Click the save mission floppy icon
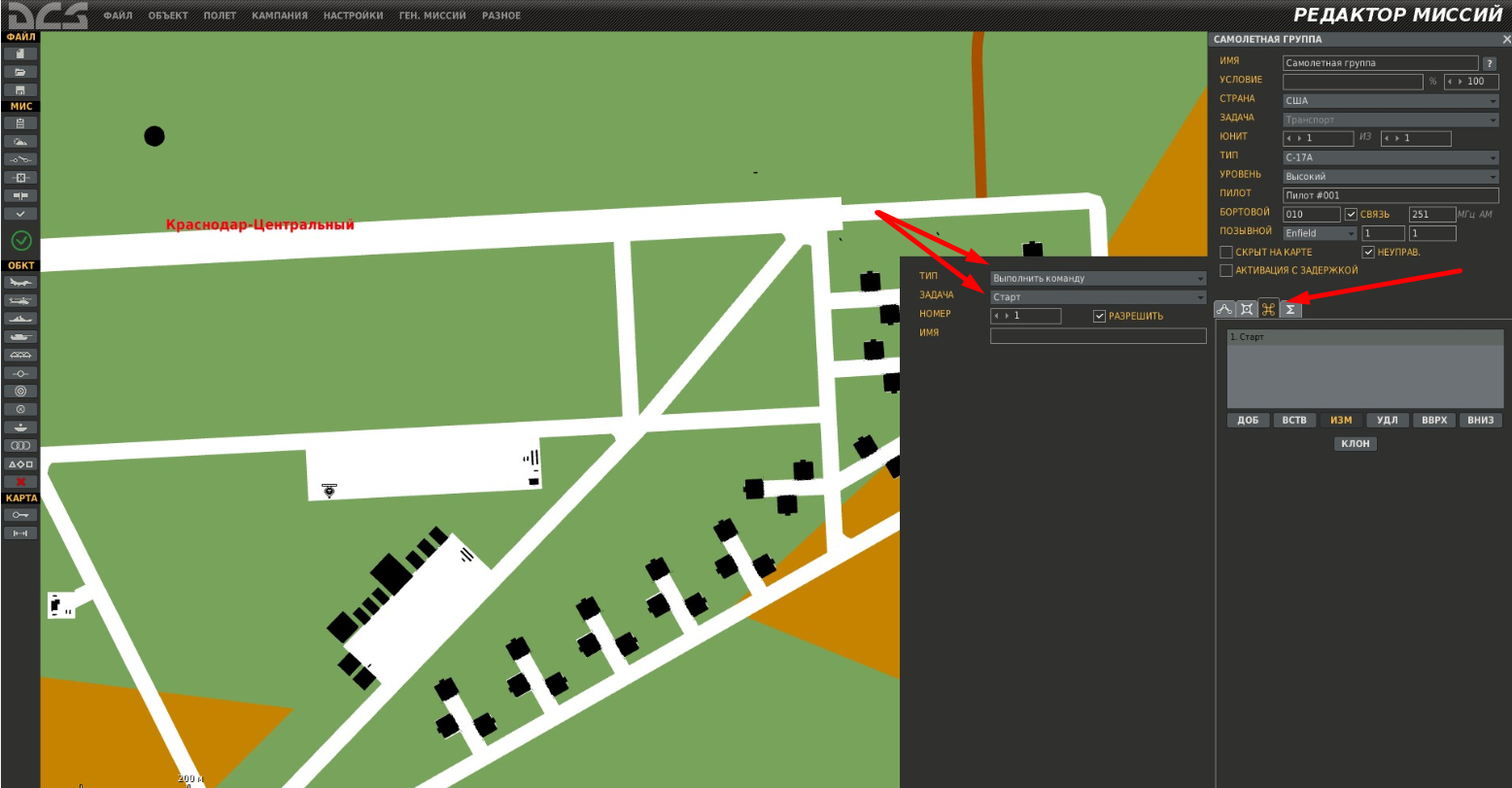 point(20,89)
